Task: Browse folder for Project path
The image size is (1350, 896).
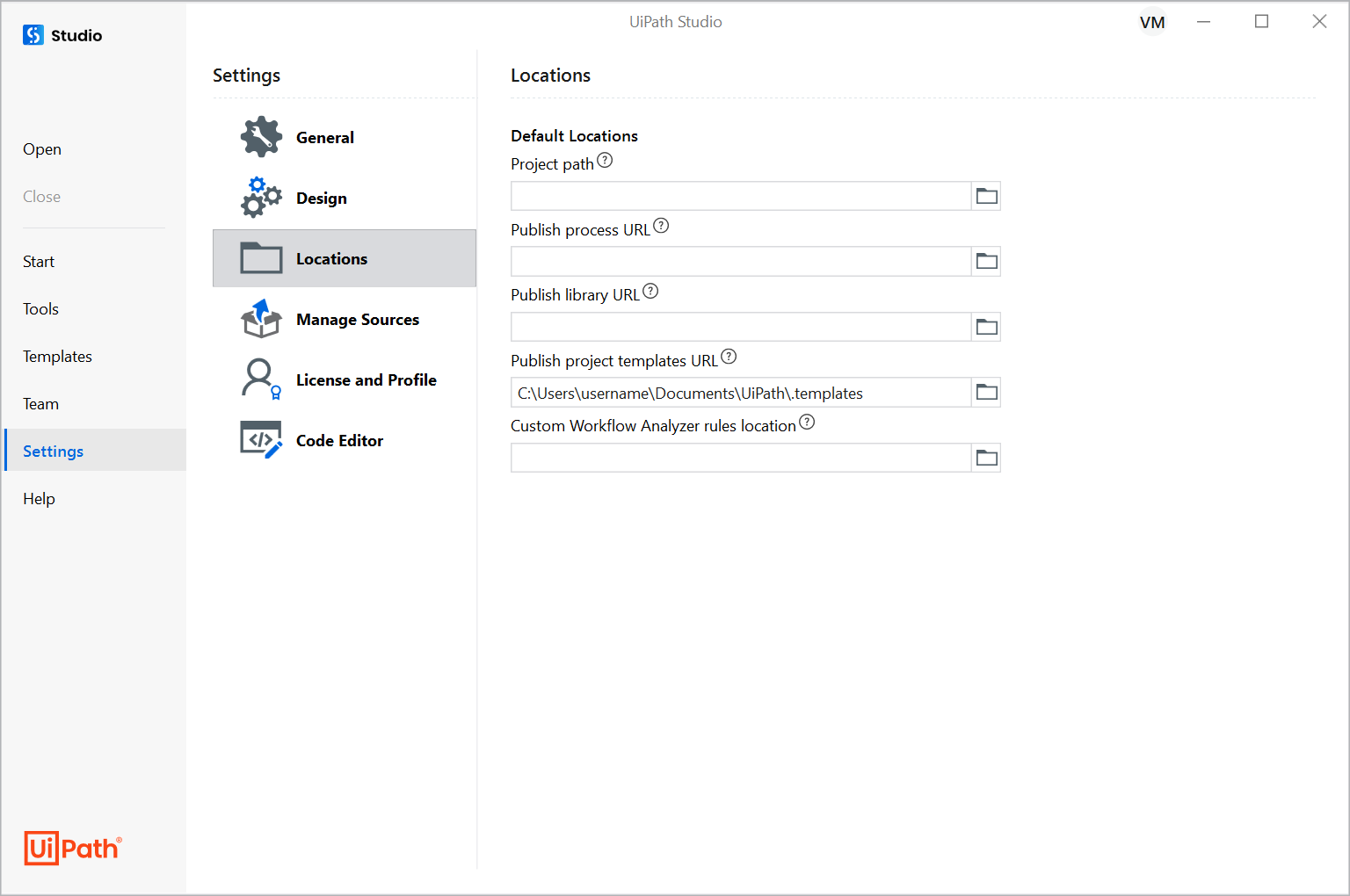Action: point(986,196)
